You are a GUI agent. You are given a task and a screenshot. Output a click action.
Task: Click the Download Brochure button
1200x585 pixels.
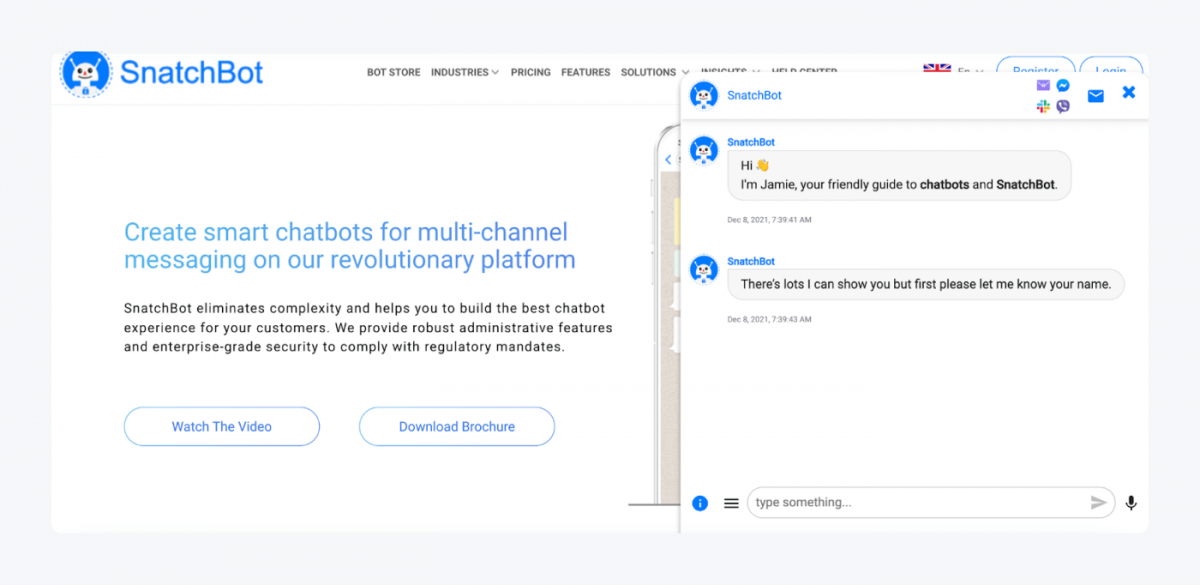[457, 426]
